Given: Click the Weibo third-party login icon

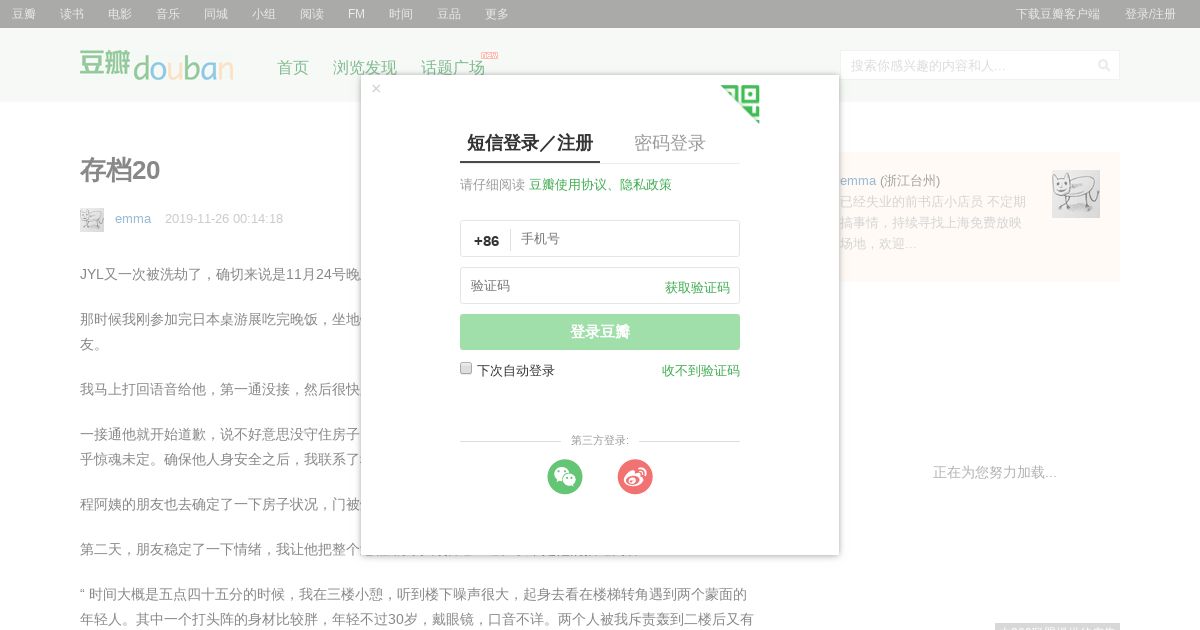Looking at the screenshot, I should click(x=635, y=477).
